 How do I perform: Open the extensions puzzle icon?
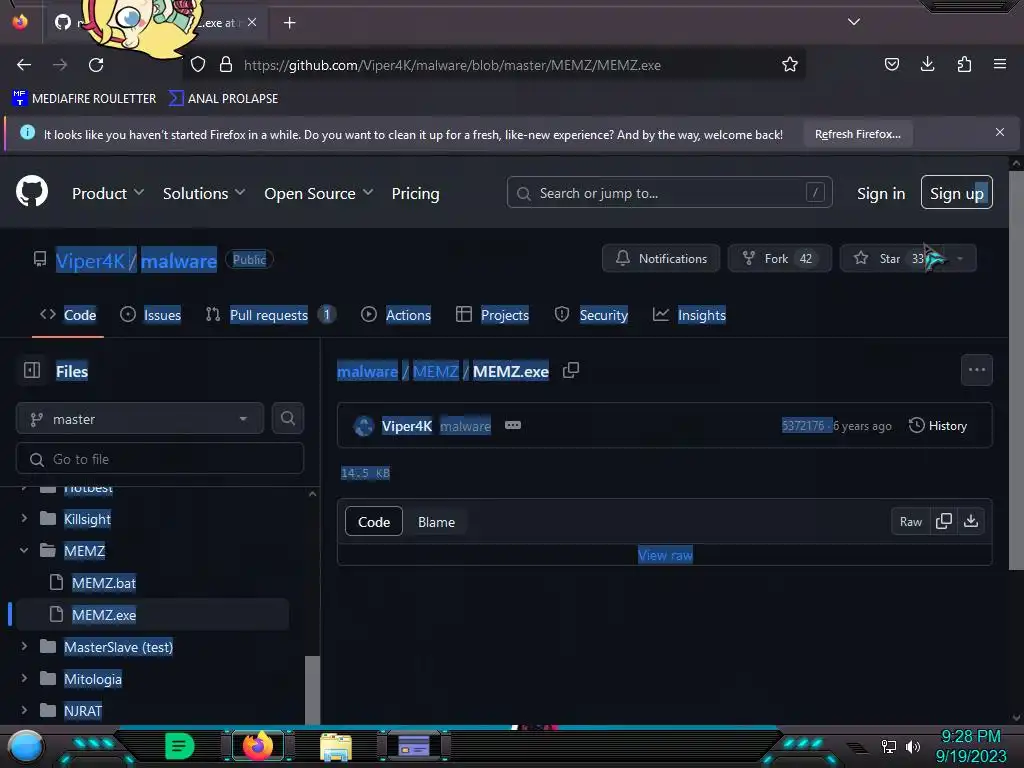964,65
